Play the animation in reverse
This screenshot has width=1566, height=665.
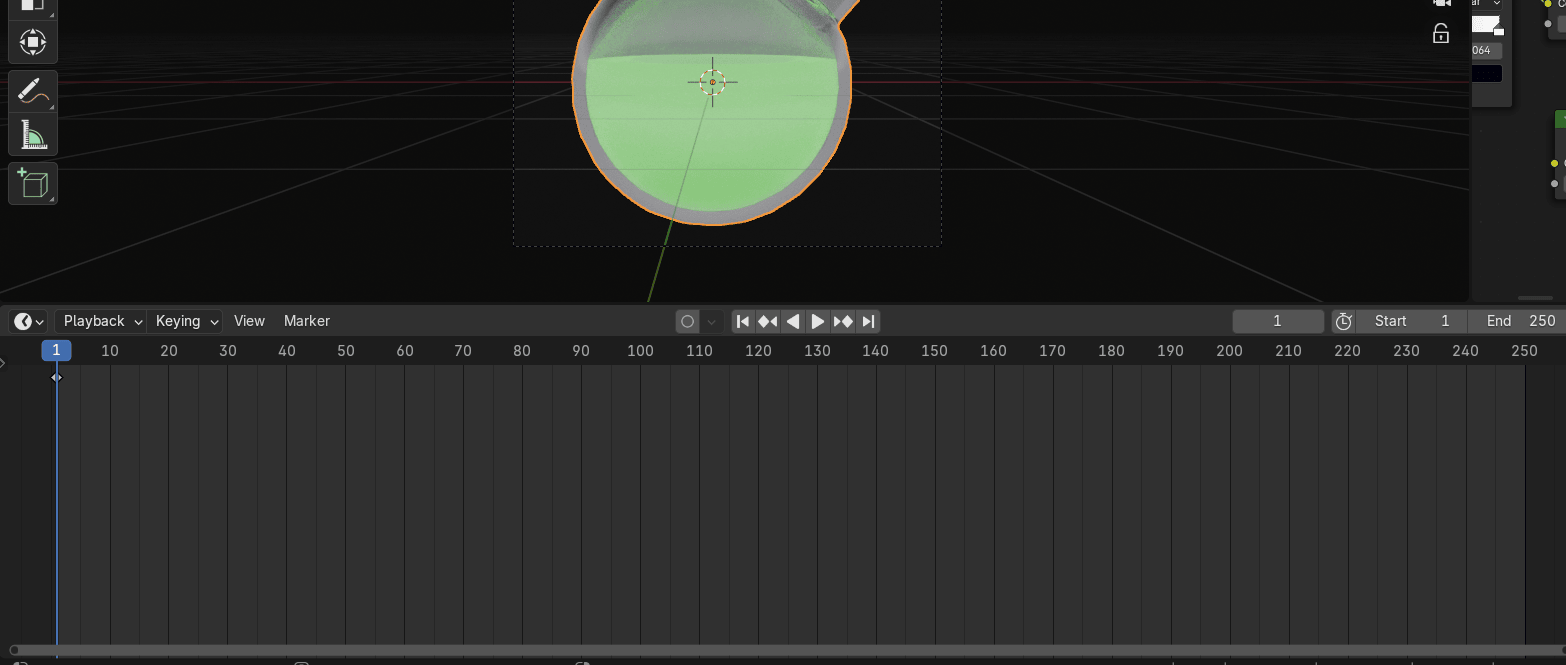[x=793, y=321]
